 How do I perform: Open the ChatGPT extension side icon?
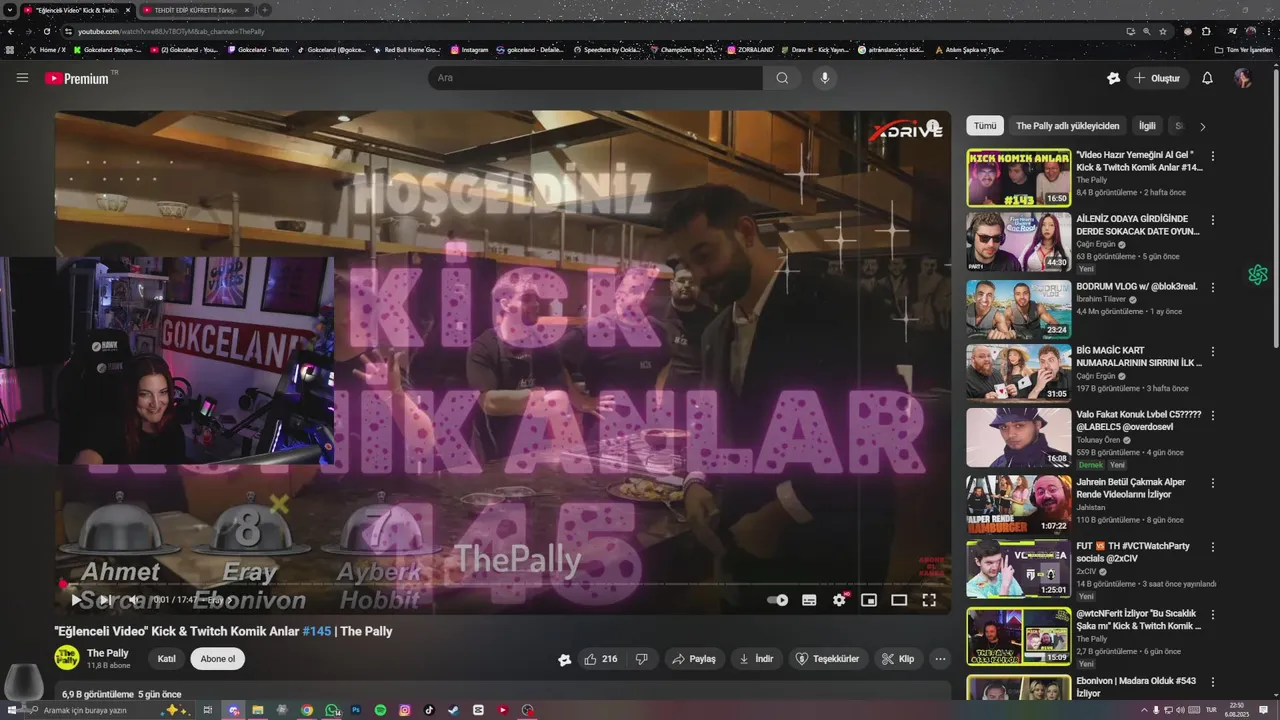tap(1258, 275)
